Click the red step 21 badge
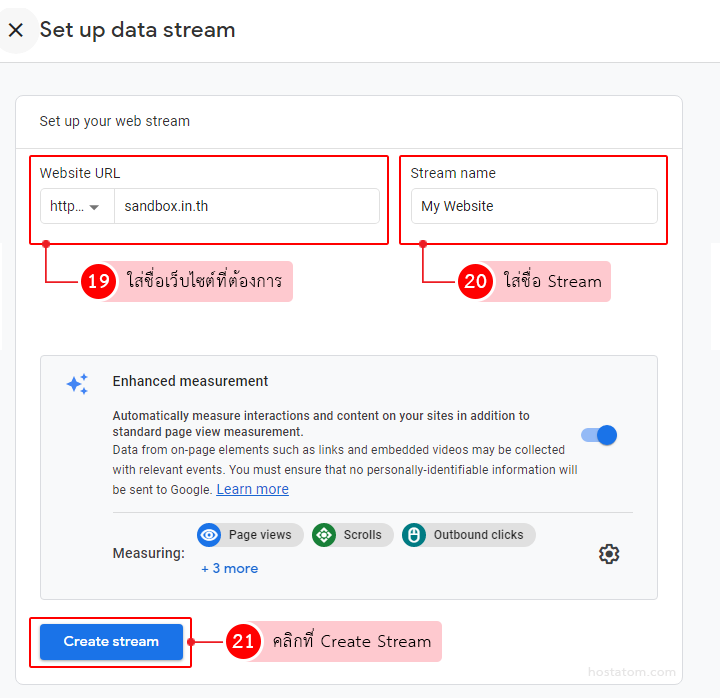 coord(243,641)
